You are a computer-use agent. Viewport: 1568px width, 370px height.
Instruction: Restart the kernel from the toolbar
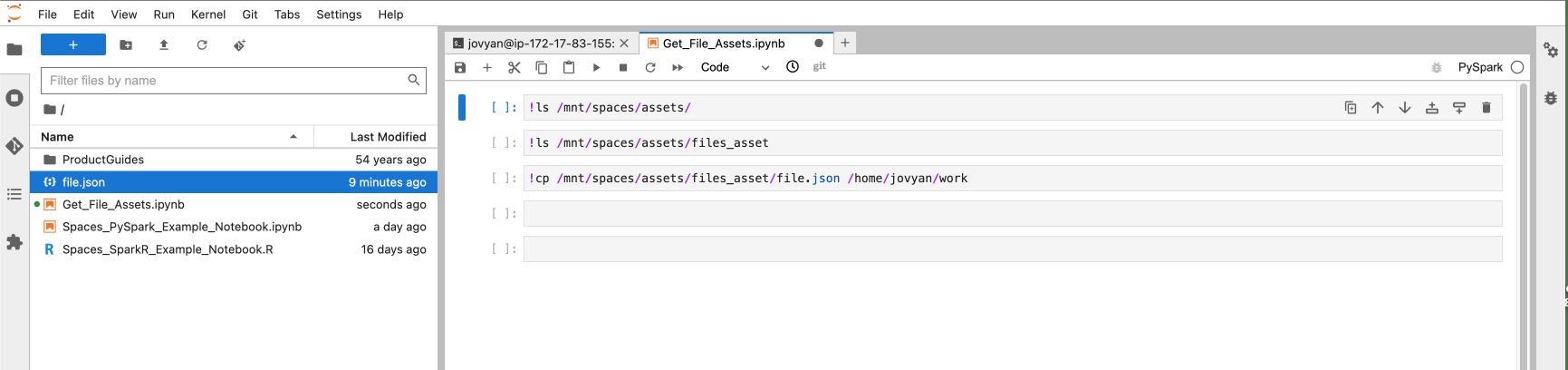point(650,67)
